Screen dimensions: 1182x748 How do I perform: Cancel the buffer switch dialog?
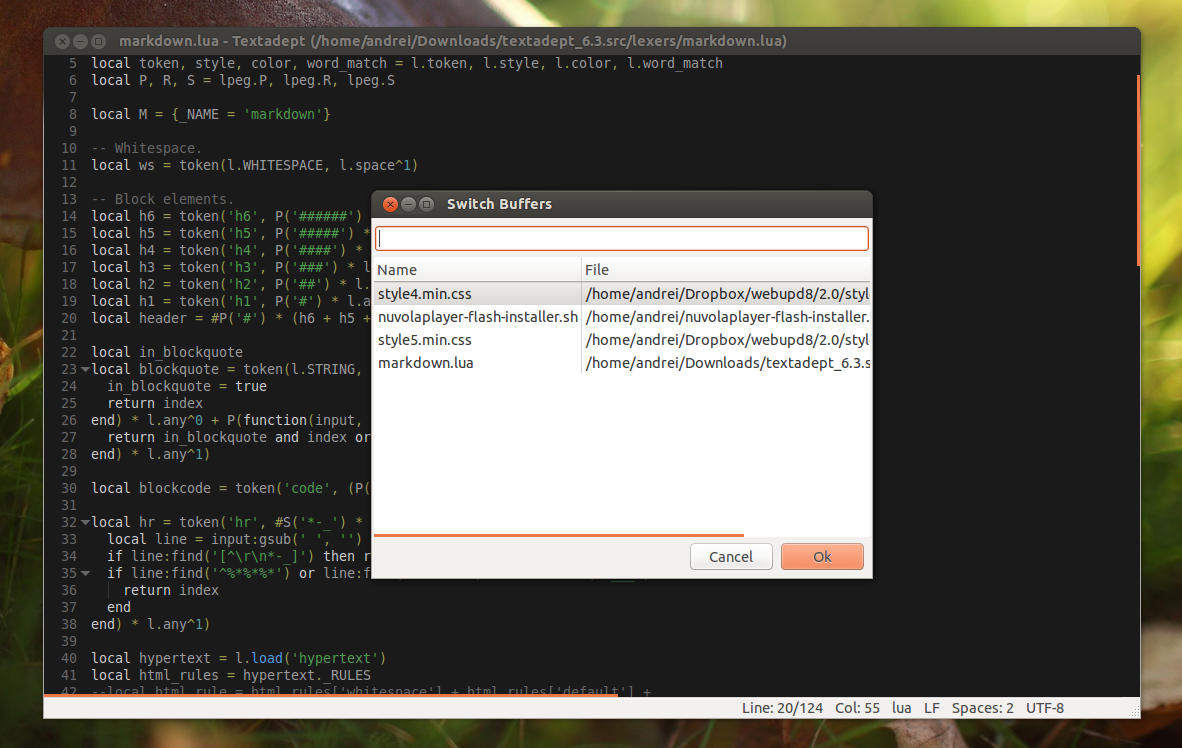[x=730, y=556]
